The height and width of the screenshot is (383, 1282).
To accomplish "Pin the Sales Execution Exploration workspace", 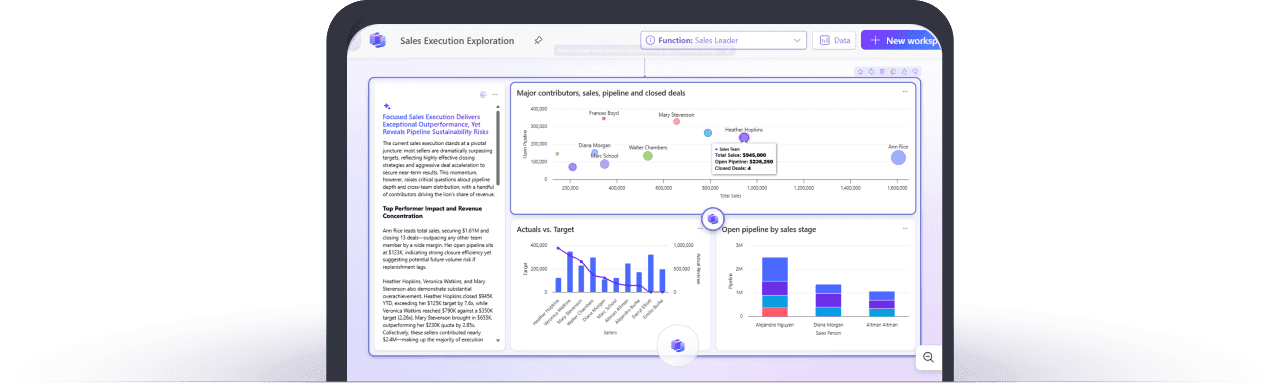I will click(x=538, y=41).
